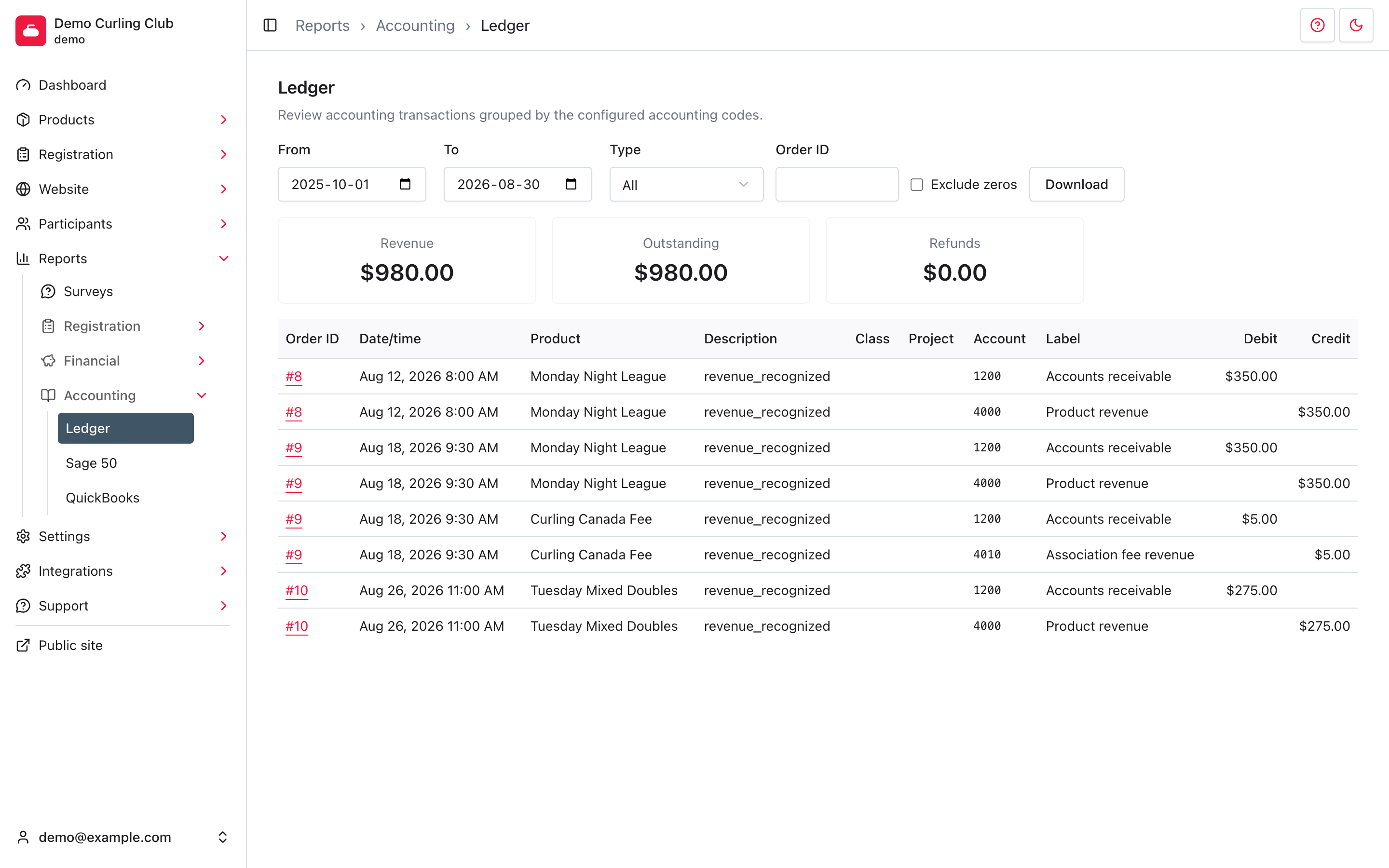The image size is (1389, 868).
Task: Click account code 4010 cell
Action: (987, 555)
